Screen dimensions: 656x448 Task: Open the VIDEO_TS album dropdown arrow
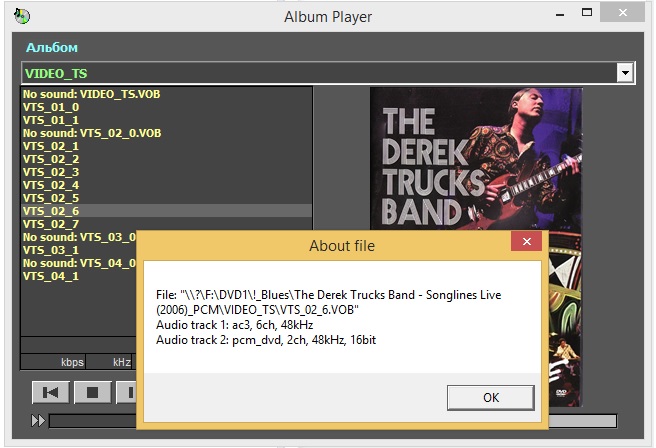coord(625,73)
